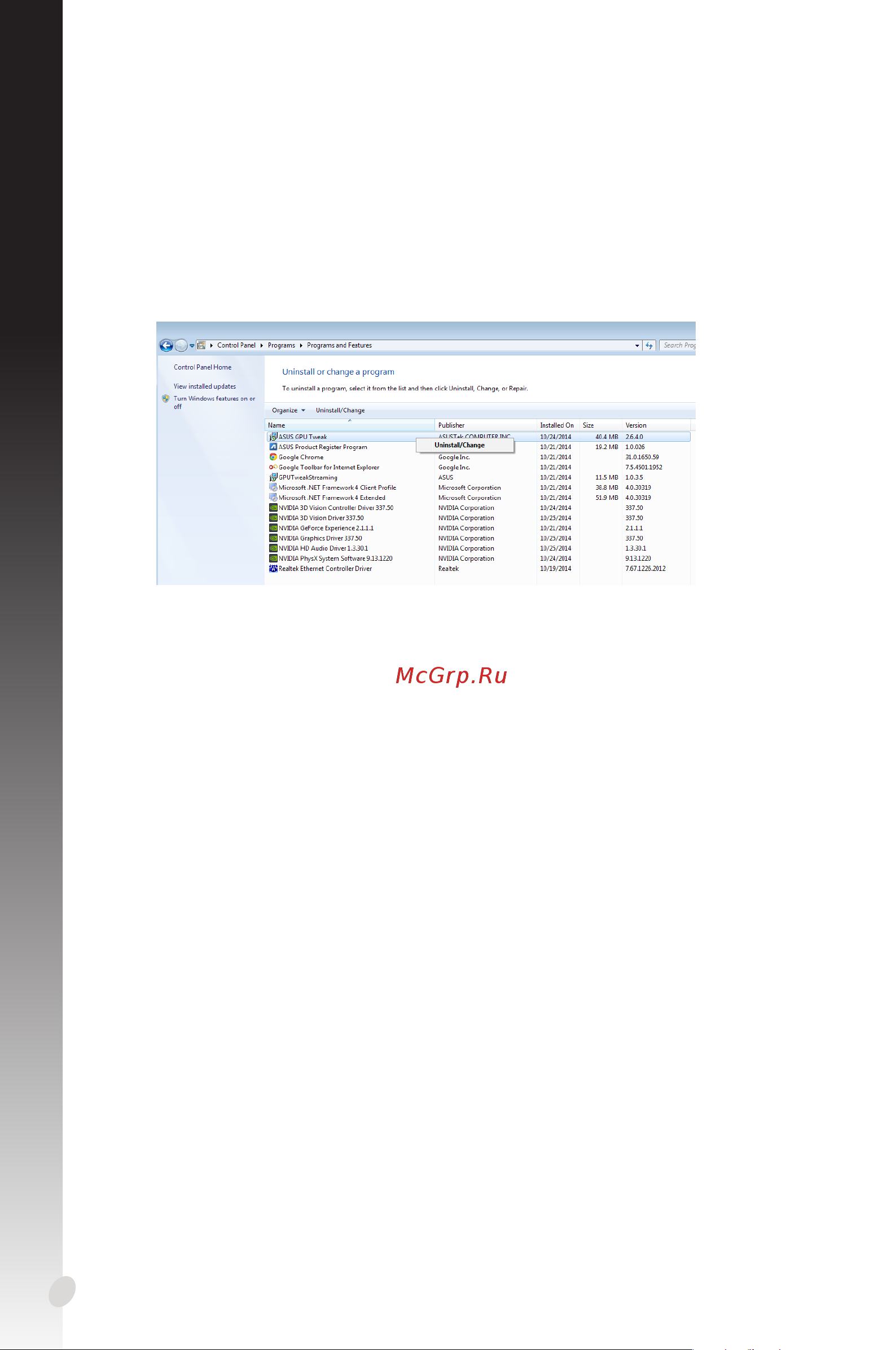Click the NVIDIA GeForce Experience icon

[x=273, y=528]
